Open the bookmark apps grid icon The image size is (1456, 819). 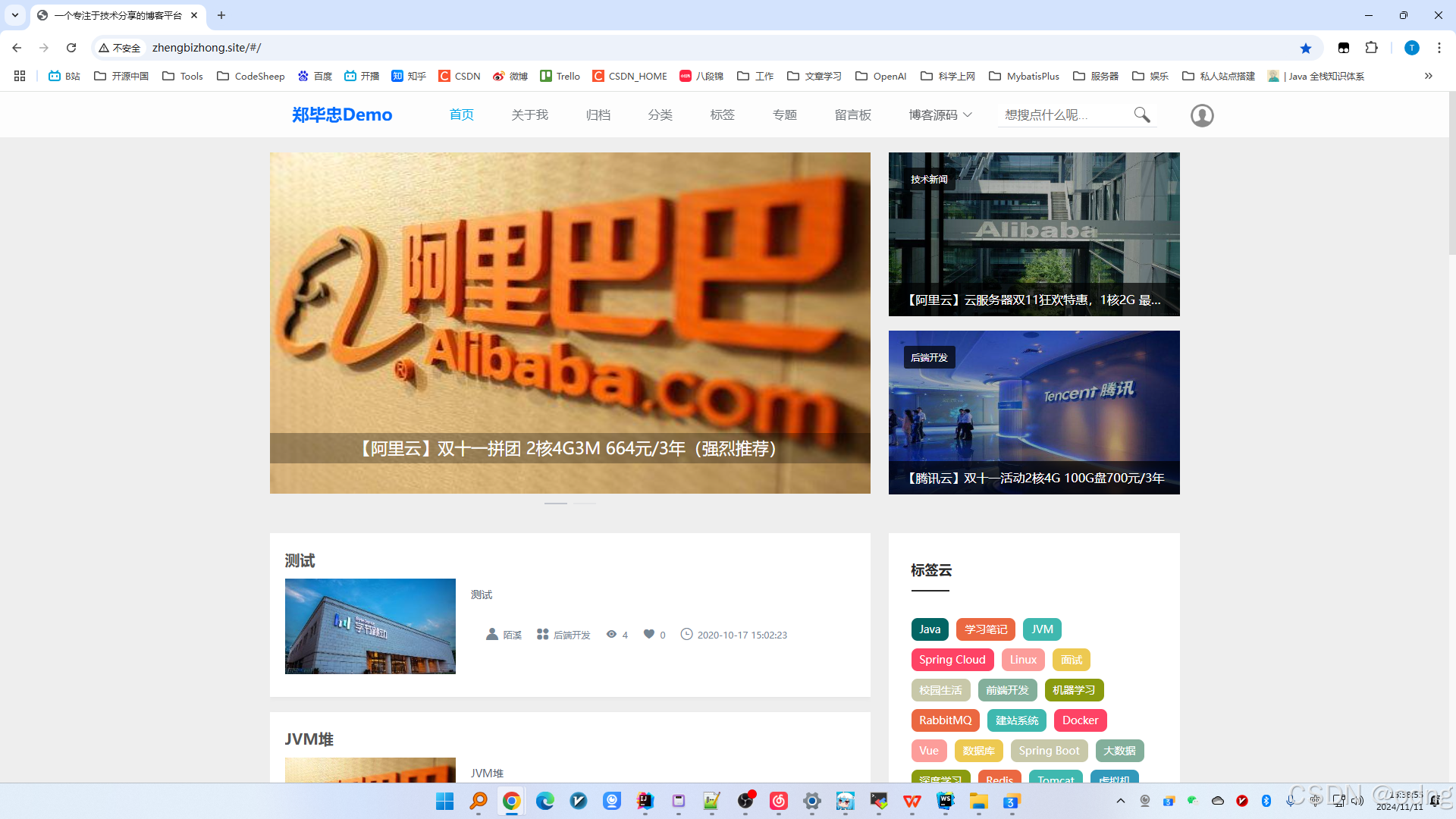coord(20,76)
